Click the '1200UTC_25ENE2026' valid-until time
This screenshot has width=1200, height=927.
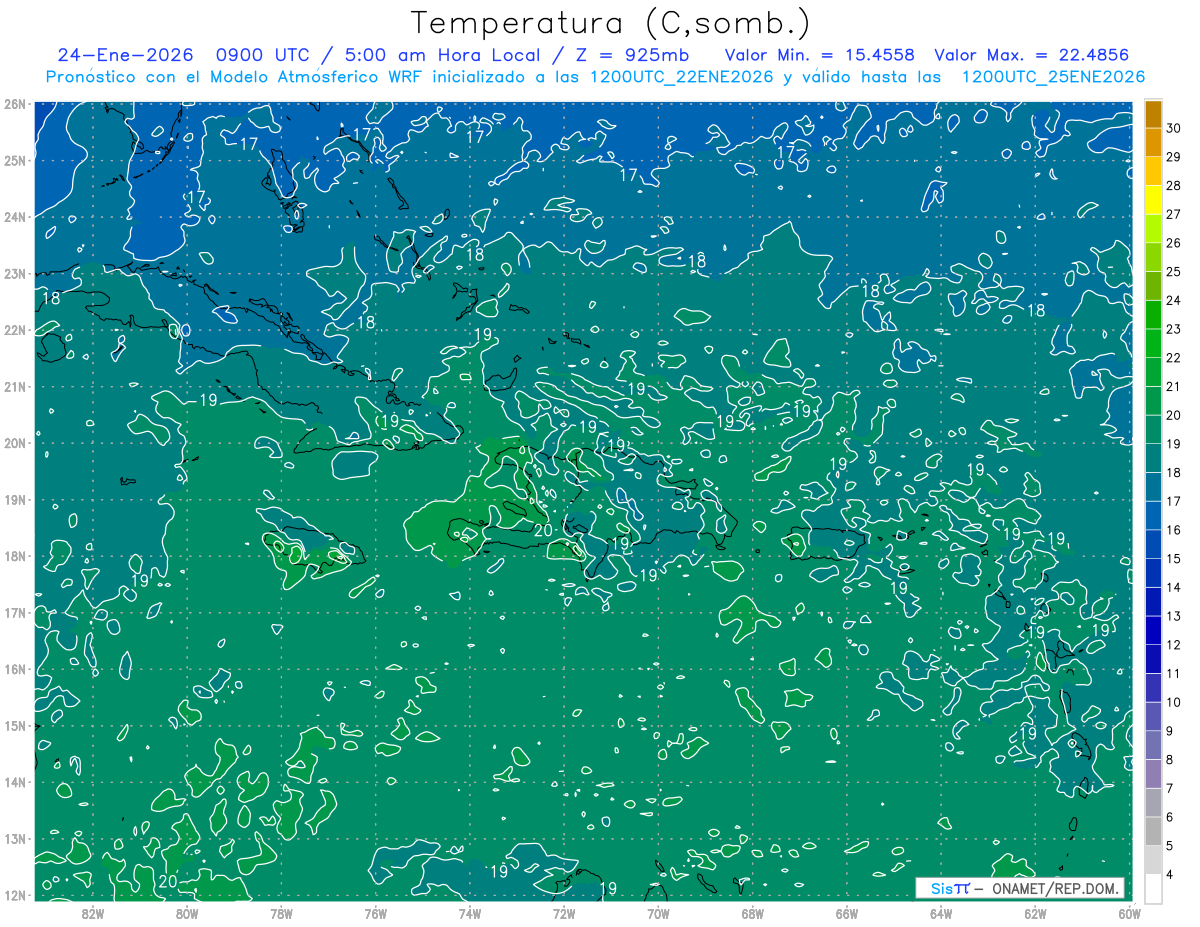pyautogui.click(x=1053, y=77)
